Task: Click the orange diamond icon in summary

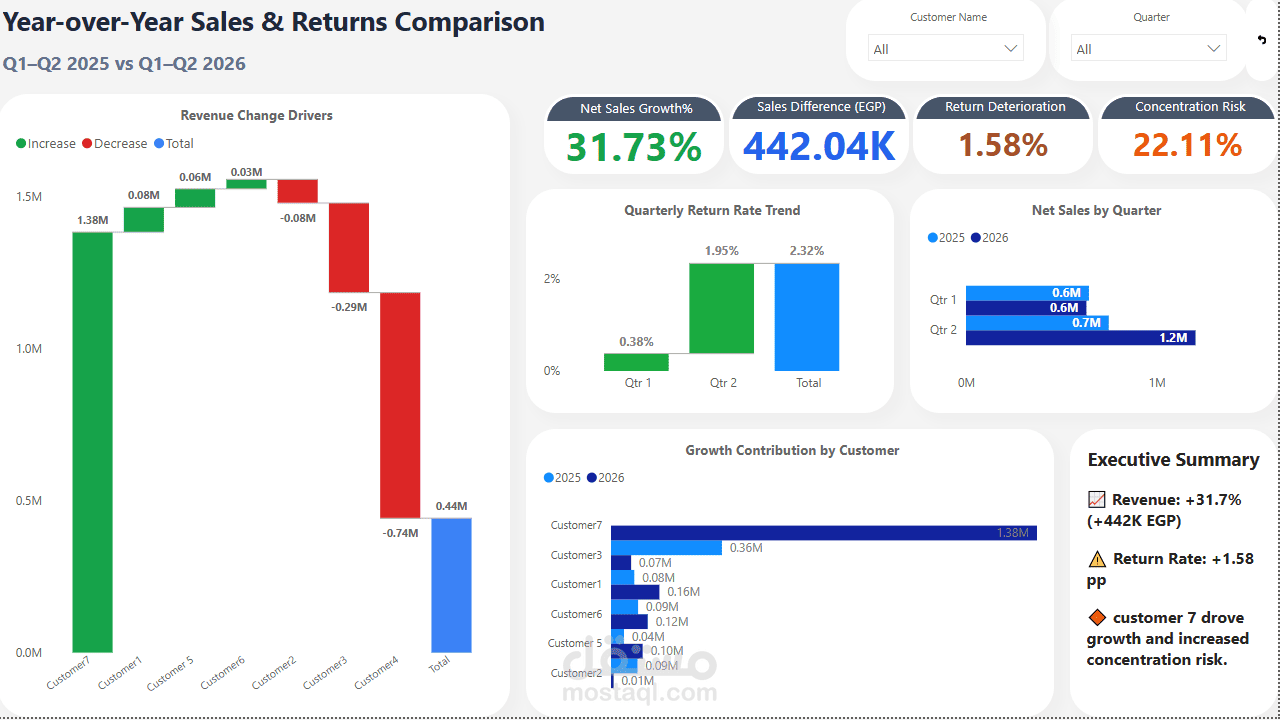Action: click(1097, 618)
